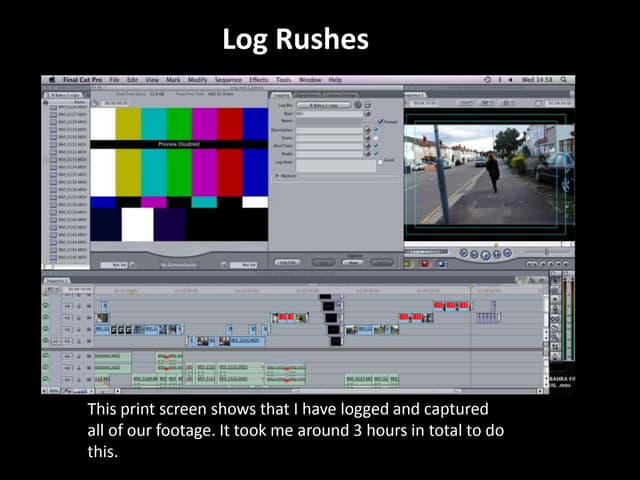Select the Zoom tool in the Tool palette
This screenshot has width=640, height=480.
[x=556, y=338]
